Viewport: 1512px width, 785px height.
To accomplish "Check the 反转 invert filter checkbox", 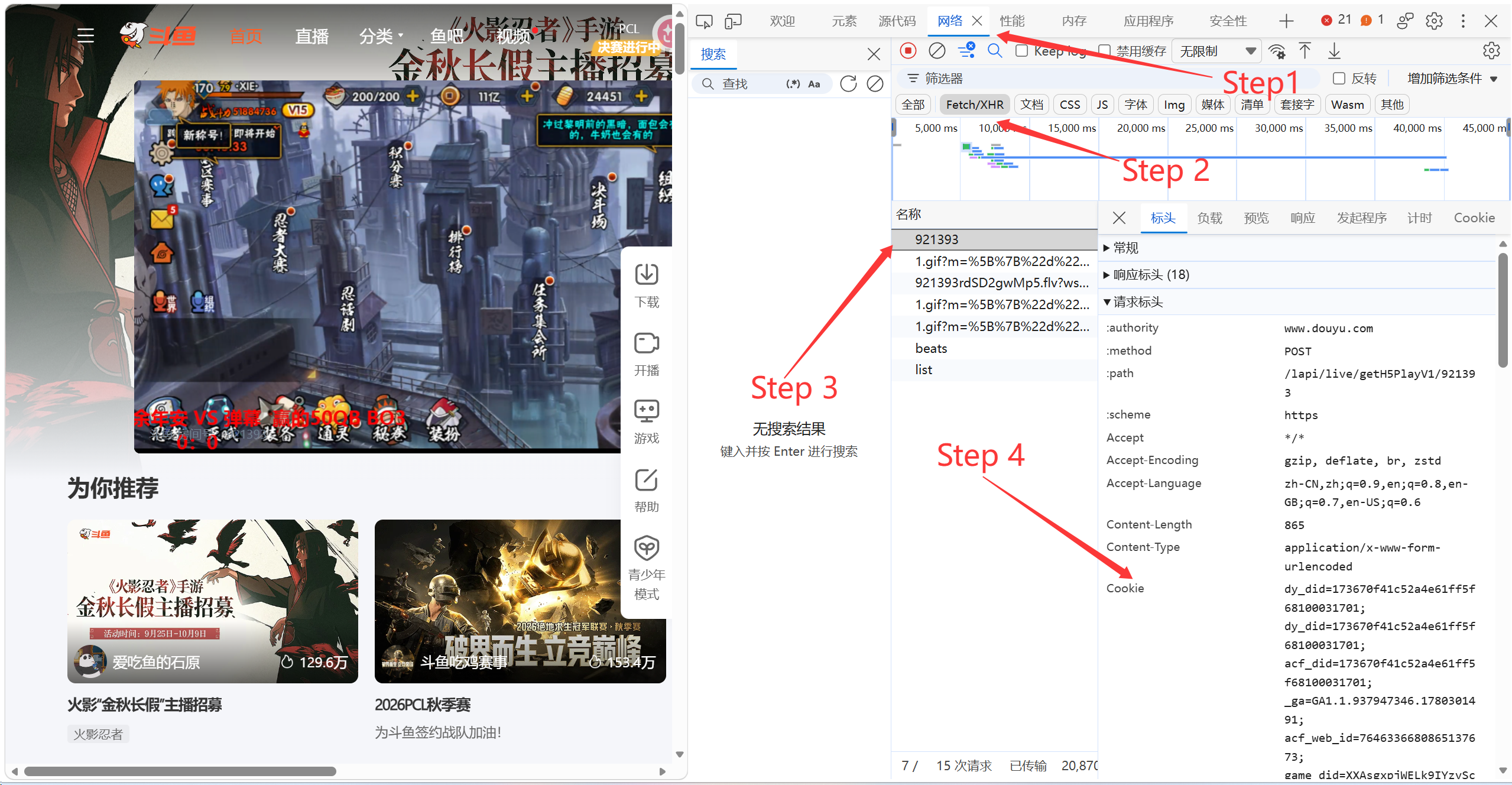I will pos(1339,79).
